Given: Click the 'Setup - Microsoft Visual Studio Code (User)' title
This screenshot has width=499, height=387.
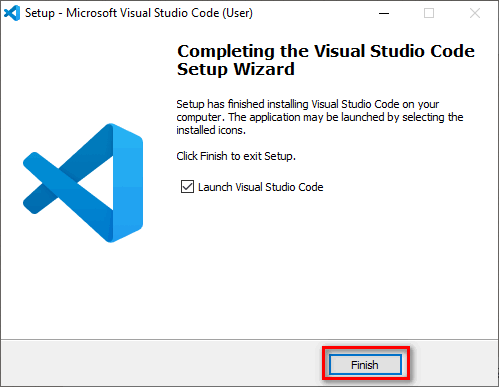Looking at the screenshot, I should click(139, 13).
